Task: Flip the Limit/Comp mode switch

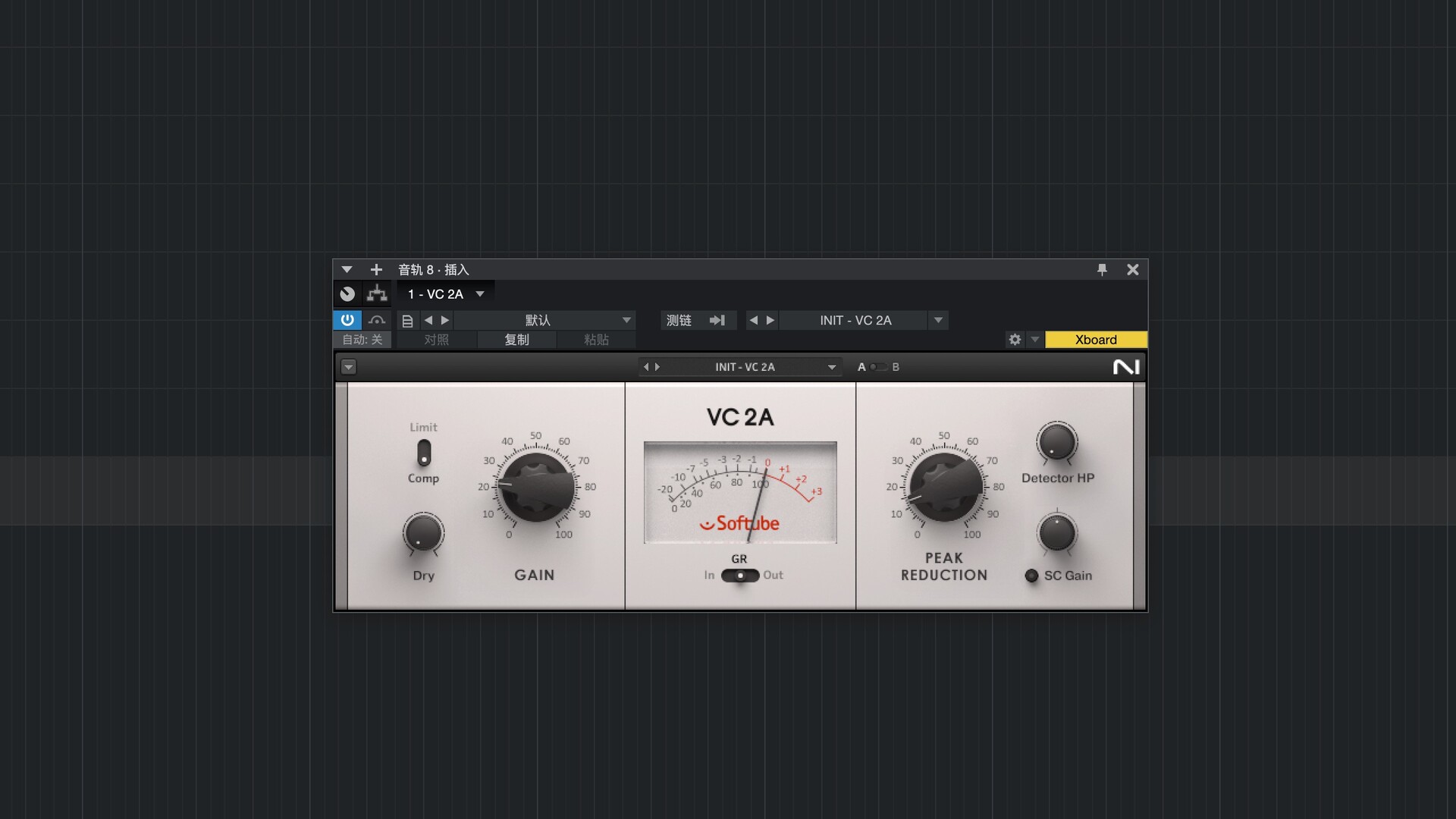Action: [x=424, y=453]
